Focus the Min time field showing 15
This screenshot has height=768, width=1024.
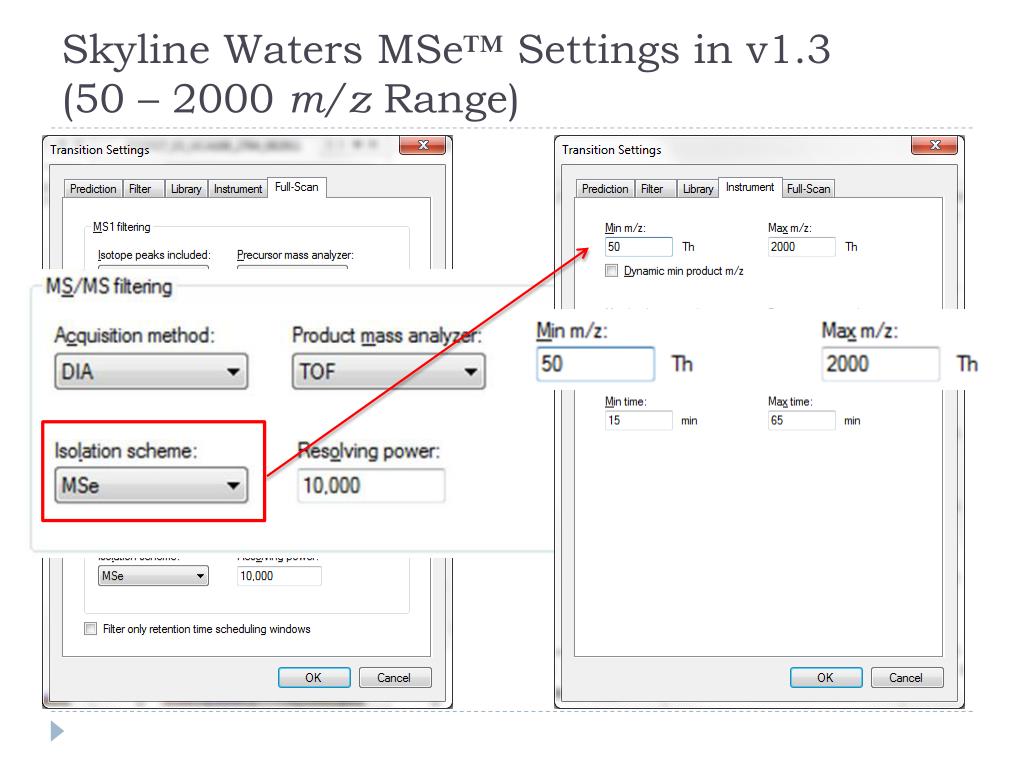click(x=639, y=420)
